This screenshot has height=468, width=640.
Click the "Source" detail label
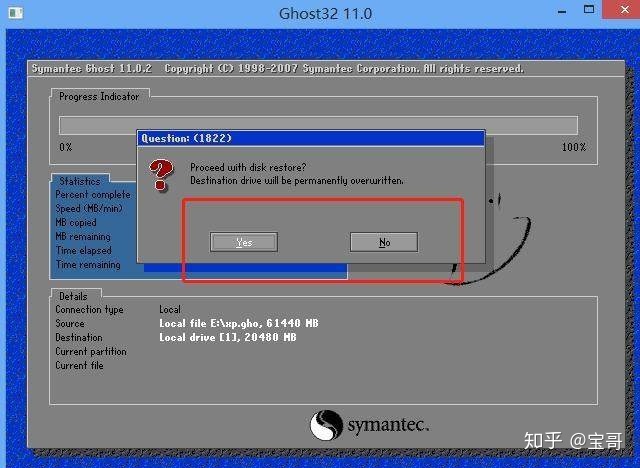pyautogui.click(x=70, y=324)
